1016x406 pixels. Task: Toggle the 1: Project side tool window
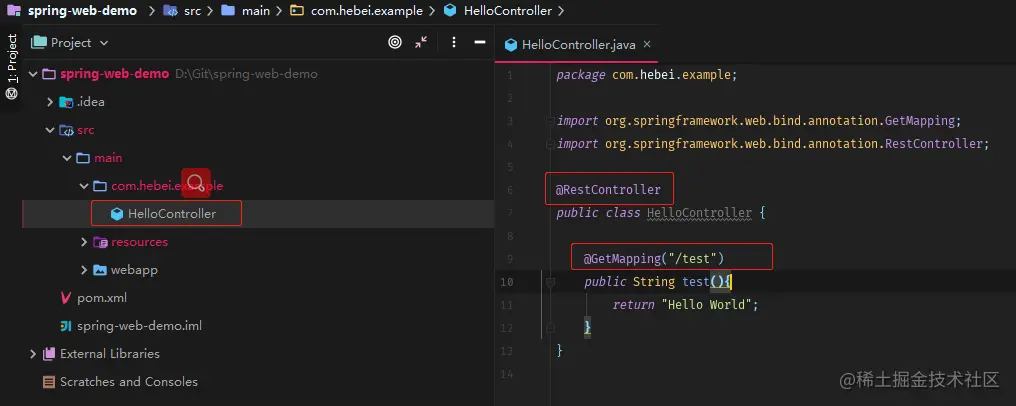(11, 65)
